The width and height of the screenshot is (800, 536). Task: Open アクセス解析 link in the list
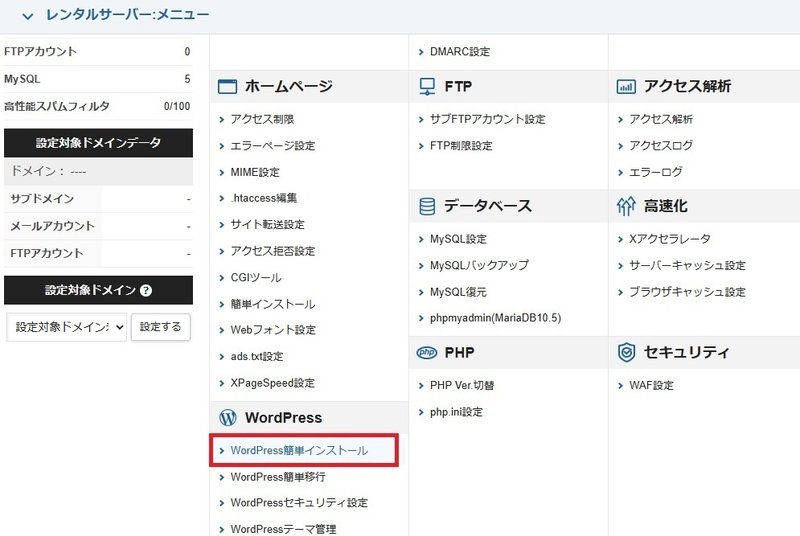click(661, 119)
